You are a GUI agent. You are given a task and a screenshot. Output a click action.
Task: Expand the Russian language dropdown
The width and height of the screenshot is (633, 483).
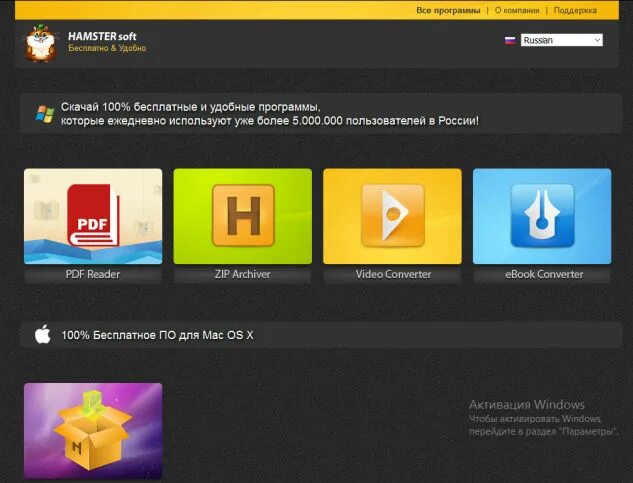click(x=562, y=40)
